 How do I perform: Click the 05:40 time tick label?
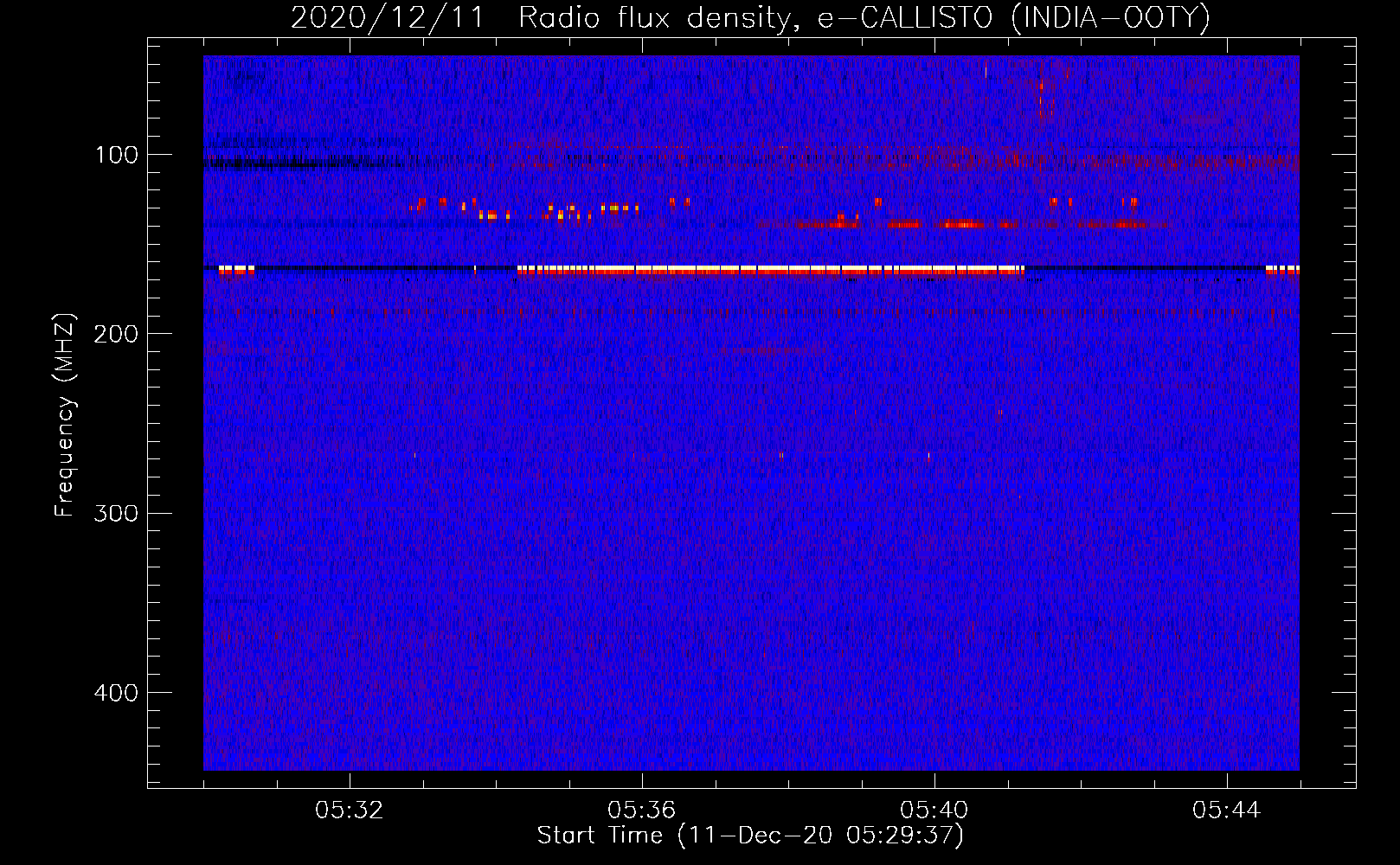click(x=934, y=811)
